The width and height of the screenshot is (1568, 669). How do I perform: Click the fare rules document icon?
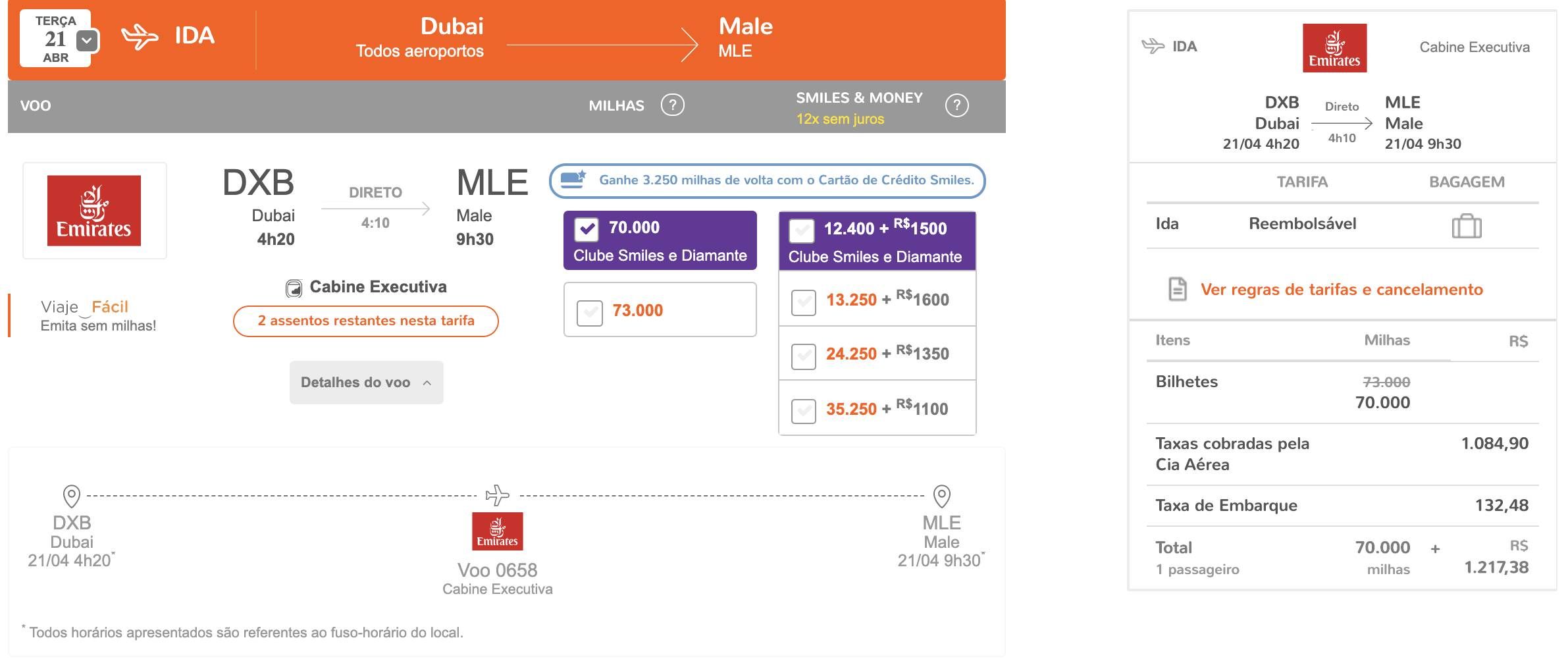(1178, 288)
